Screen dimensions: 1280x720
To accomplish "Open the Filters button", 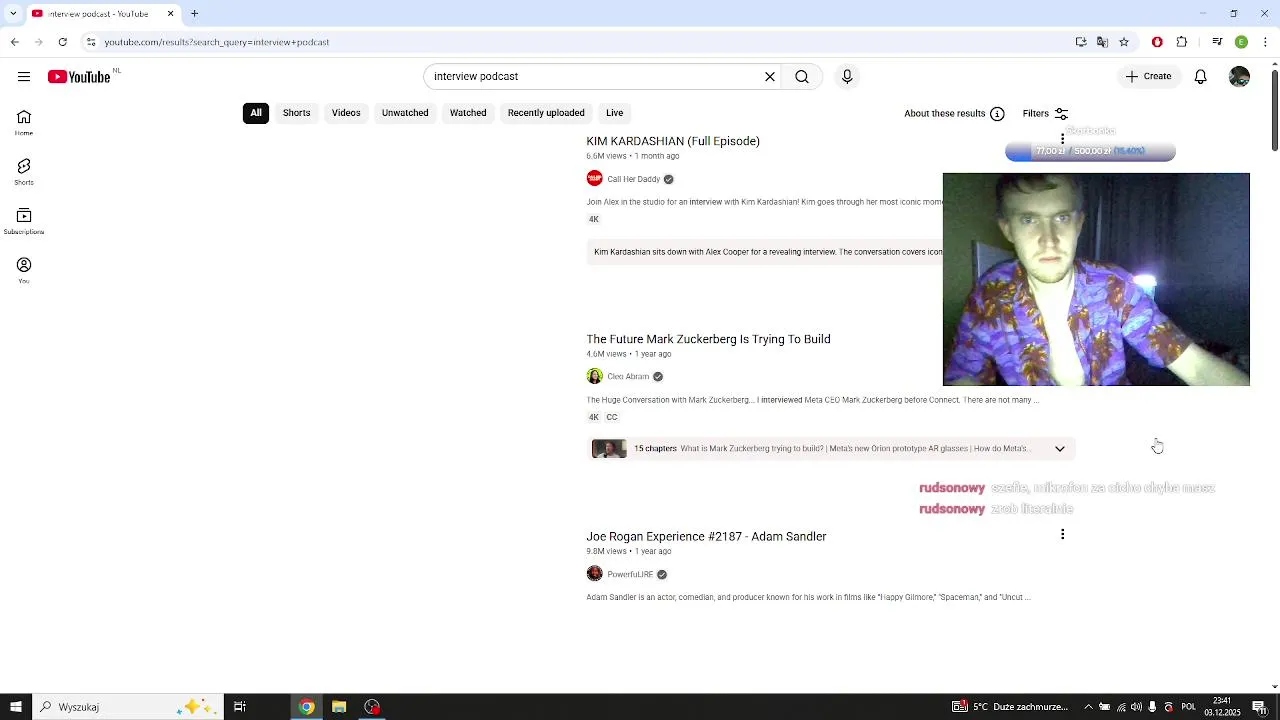I will 1046,114.
